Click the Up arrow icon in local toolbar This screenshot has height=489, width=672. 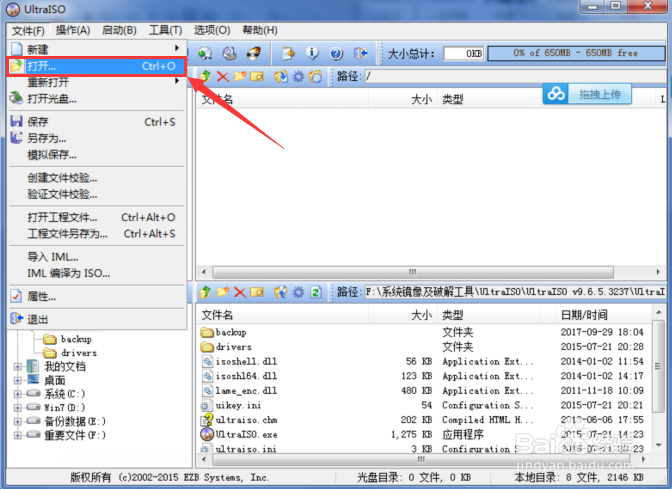pyautogui.click(x=205, y=292)
